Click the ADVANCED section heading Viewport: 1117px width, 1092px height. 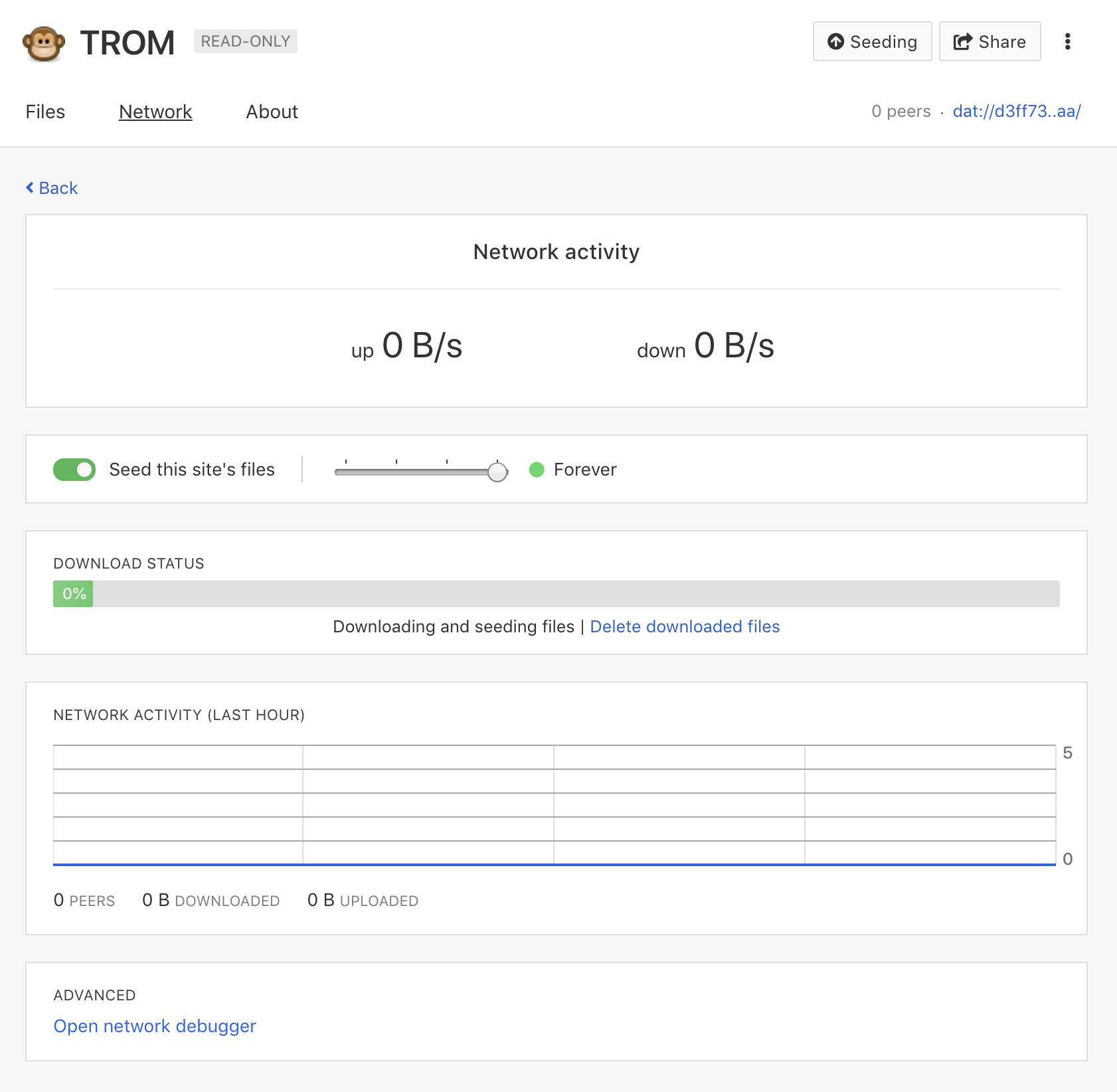point(94,995)
